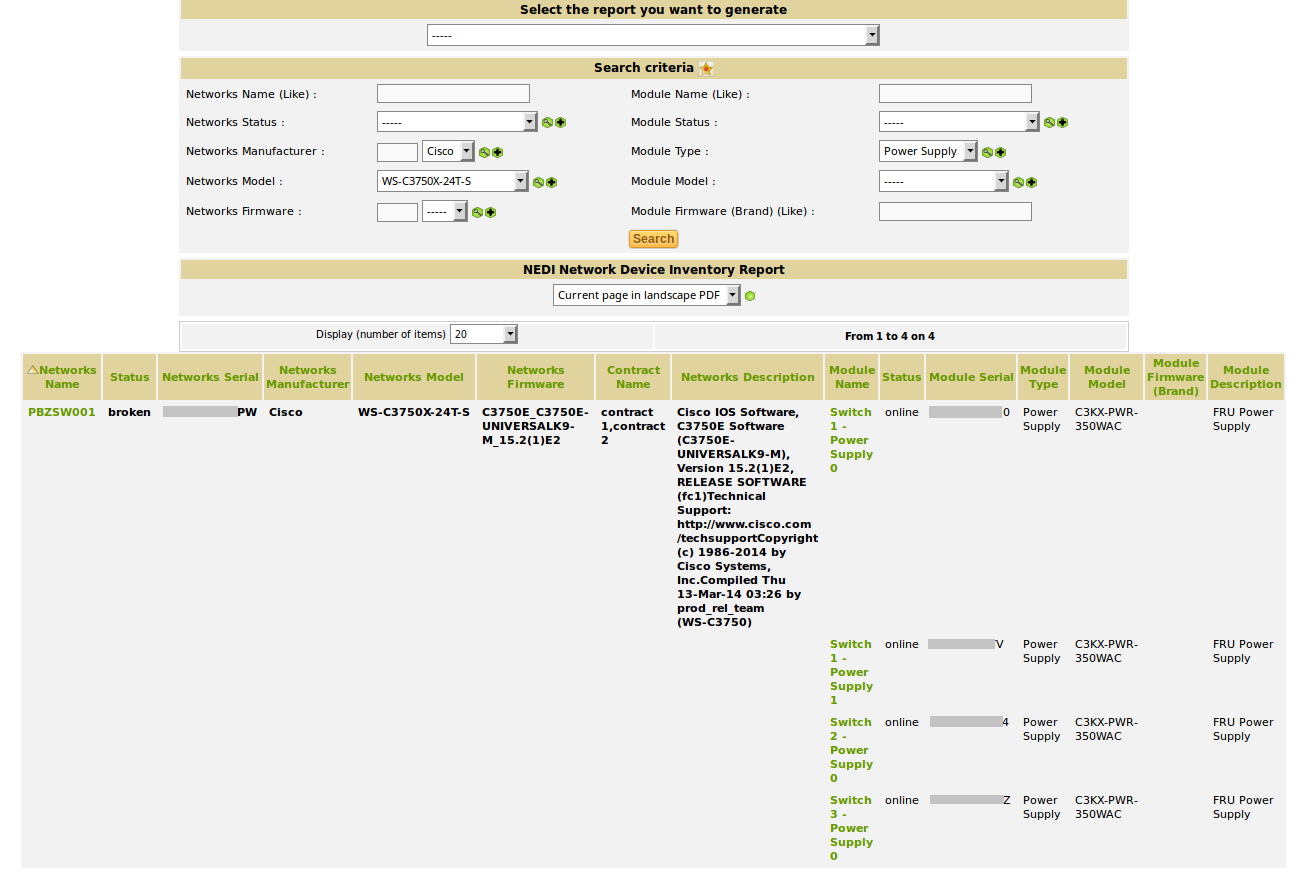1296x879 pixels.
Task: Sort by Module Description column header
Action: 1246,377
